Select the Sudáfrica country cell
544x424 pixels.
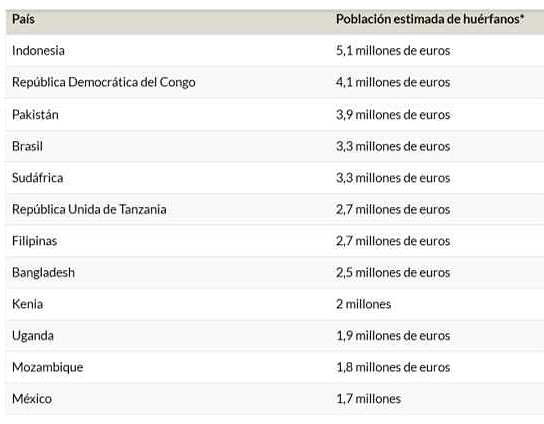pyautogui.click(x=37, y=178)
